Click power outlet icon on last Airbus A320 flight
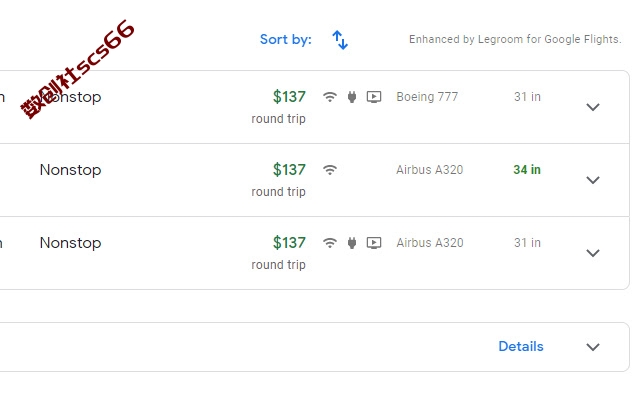This screenshot has height=400, width=640. pyautogui.click(x=352, y=243)
